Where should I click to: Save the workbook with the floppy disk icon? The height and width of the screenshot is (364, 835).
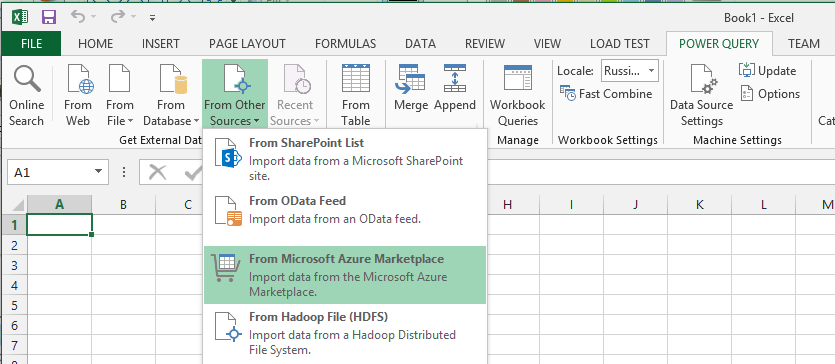[x=48, y=18]
